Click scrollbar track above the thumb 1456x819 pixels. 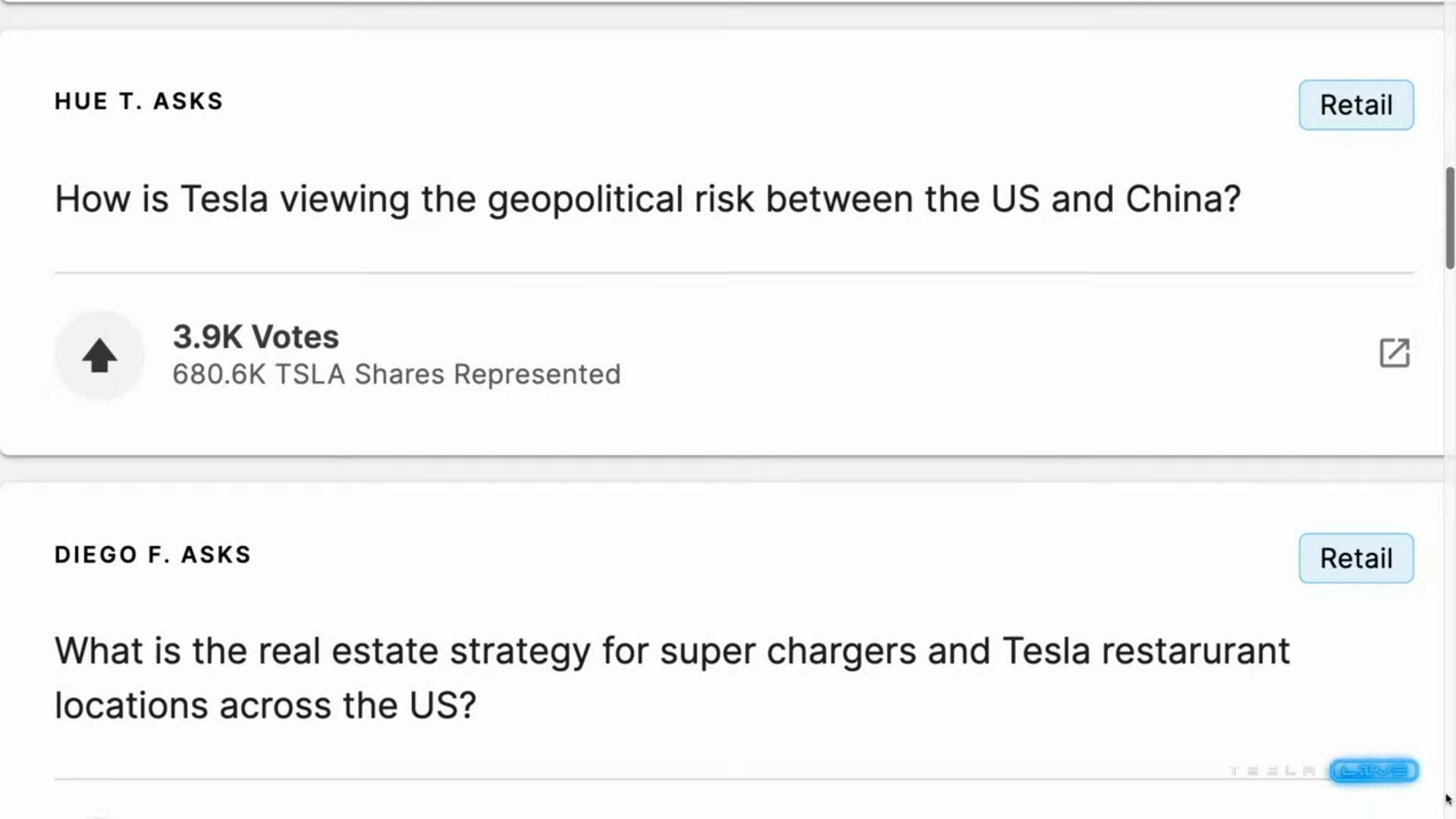pyautogui.click(x=1450, y=83)
